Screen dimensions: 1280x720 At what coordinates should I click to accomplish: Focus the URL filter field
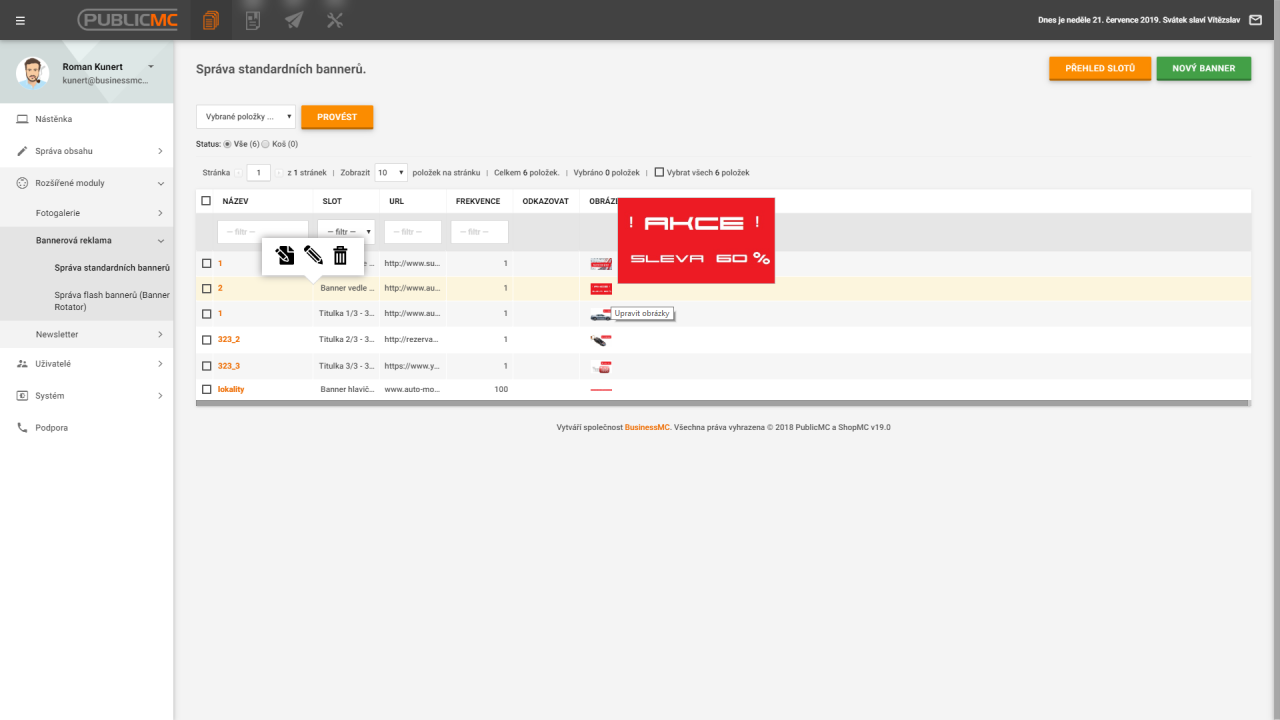[x=413, y=232]
